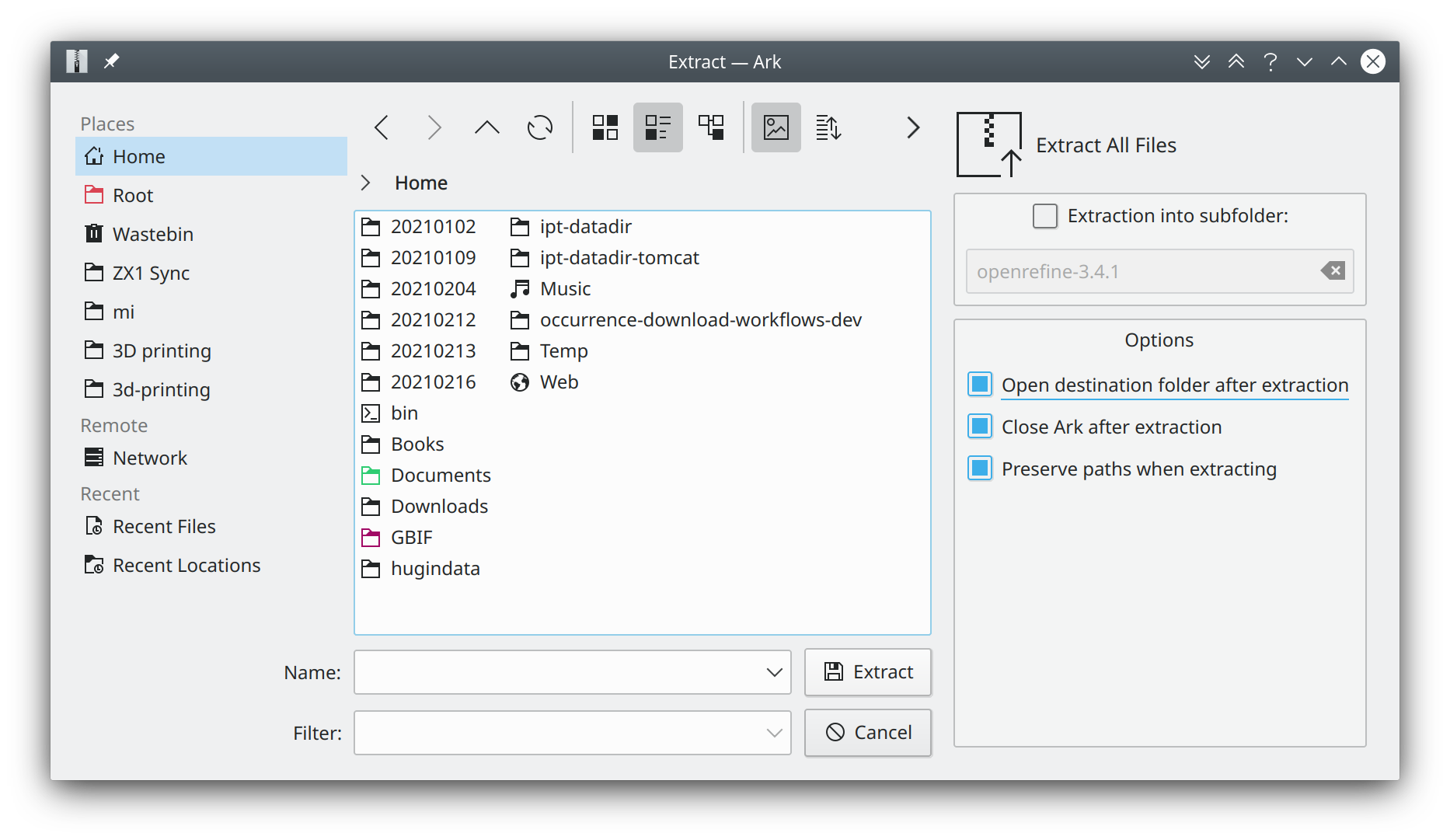Toggle the file preview panel
1450x840 pixels.
coord(776,127)
